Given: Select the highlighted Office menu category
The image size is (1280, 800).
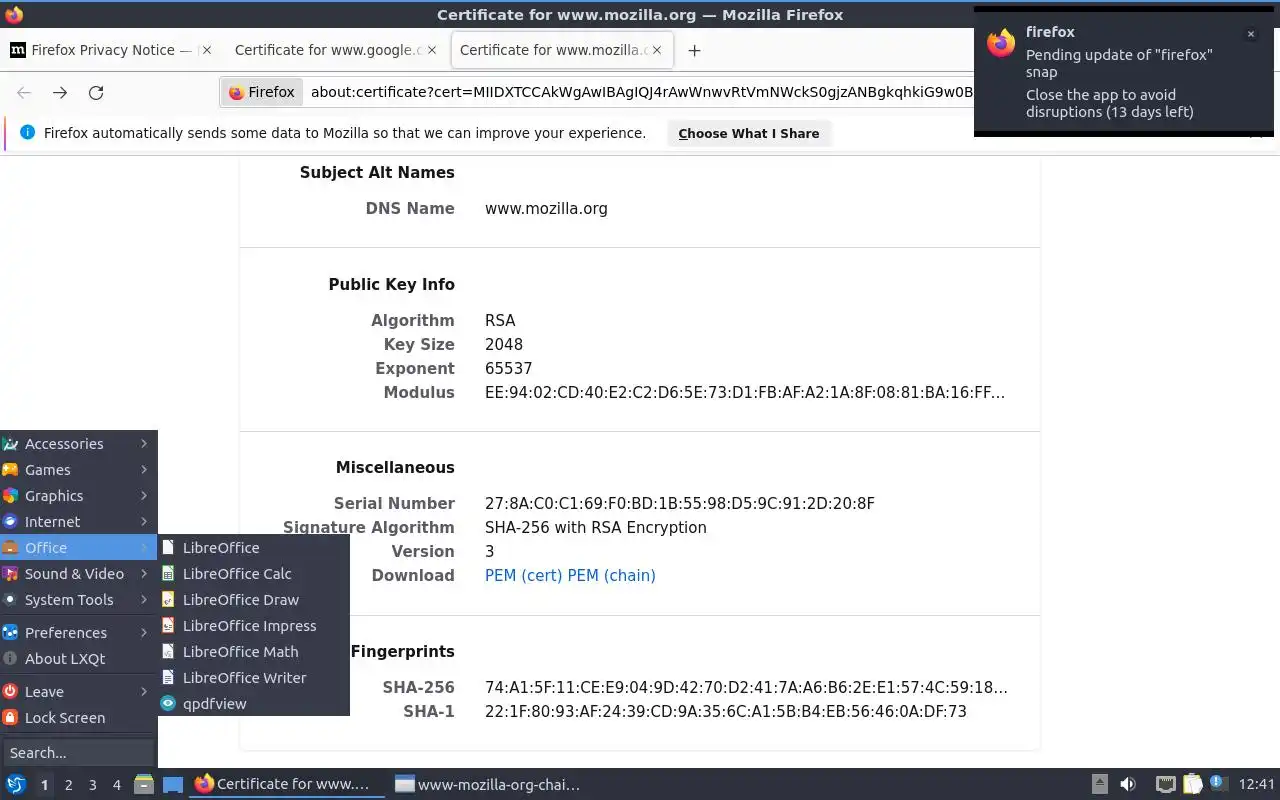Looking at the screenshot, I should (79, 548).
